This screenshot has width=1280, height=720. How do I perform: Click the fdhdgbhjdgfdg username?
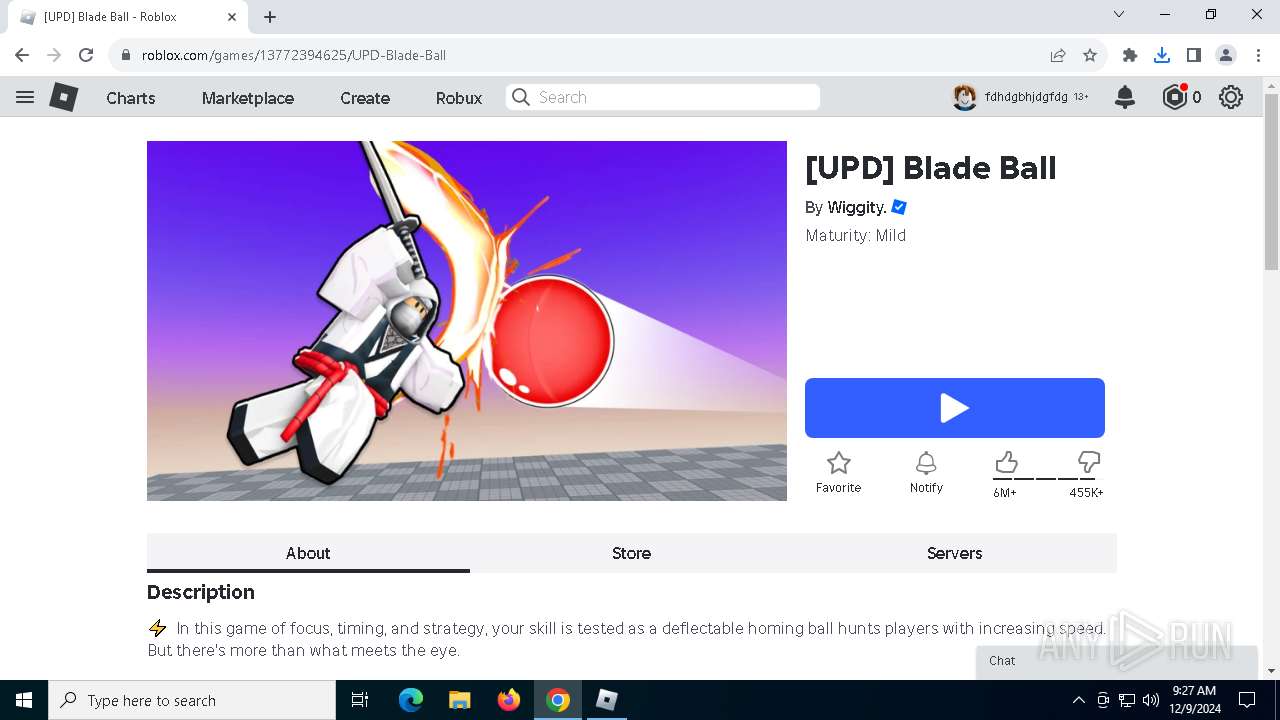pyautogui.click(x=1026, y=97)
